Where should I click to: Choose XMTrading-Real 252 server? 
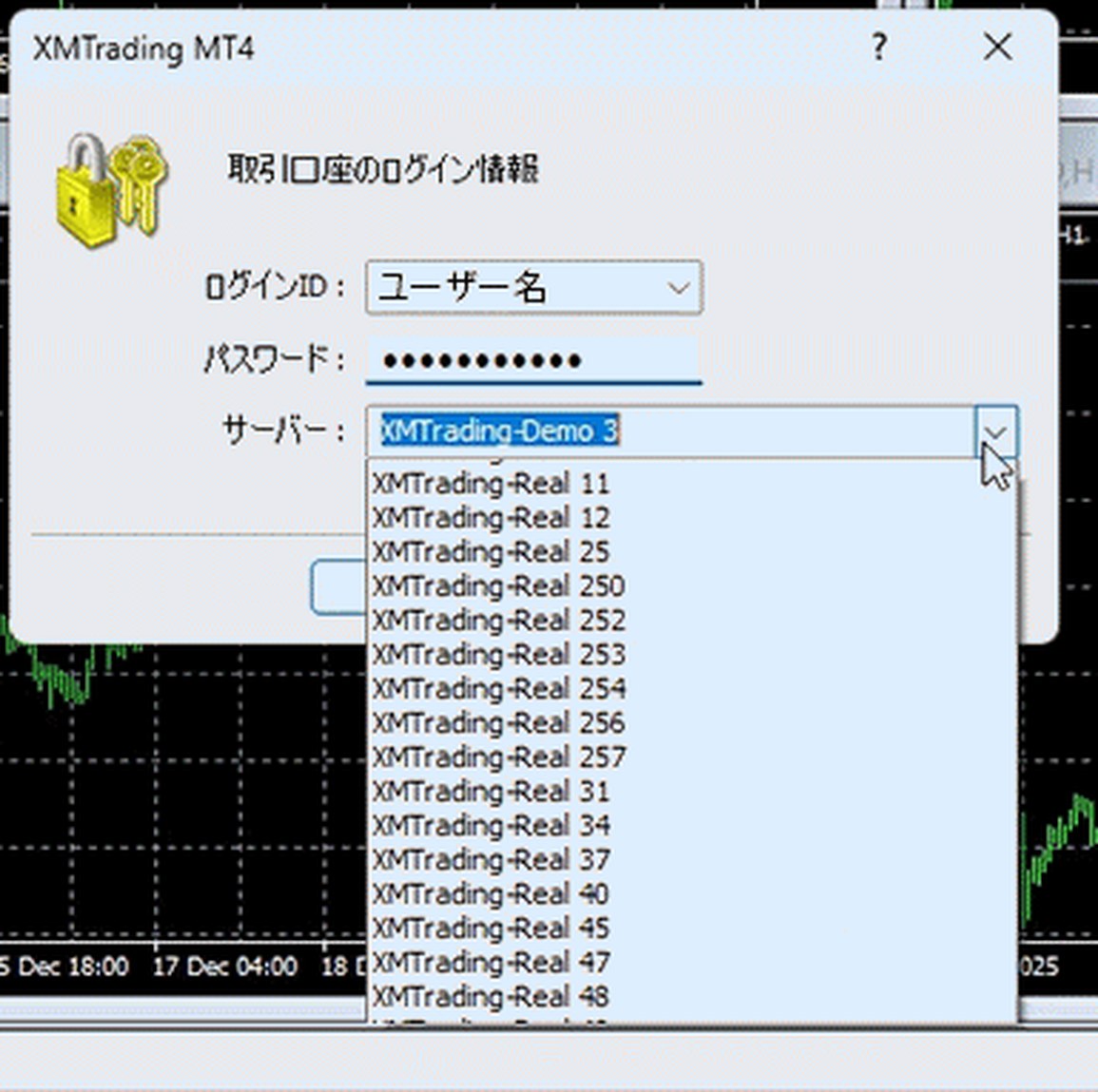point(692,621)
